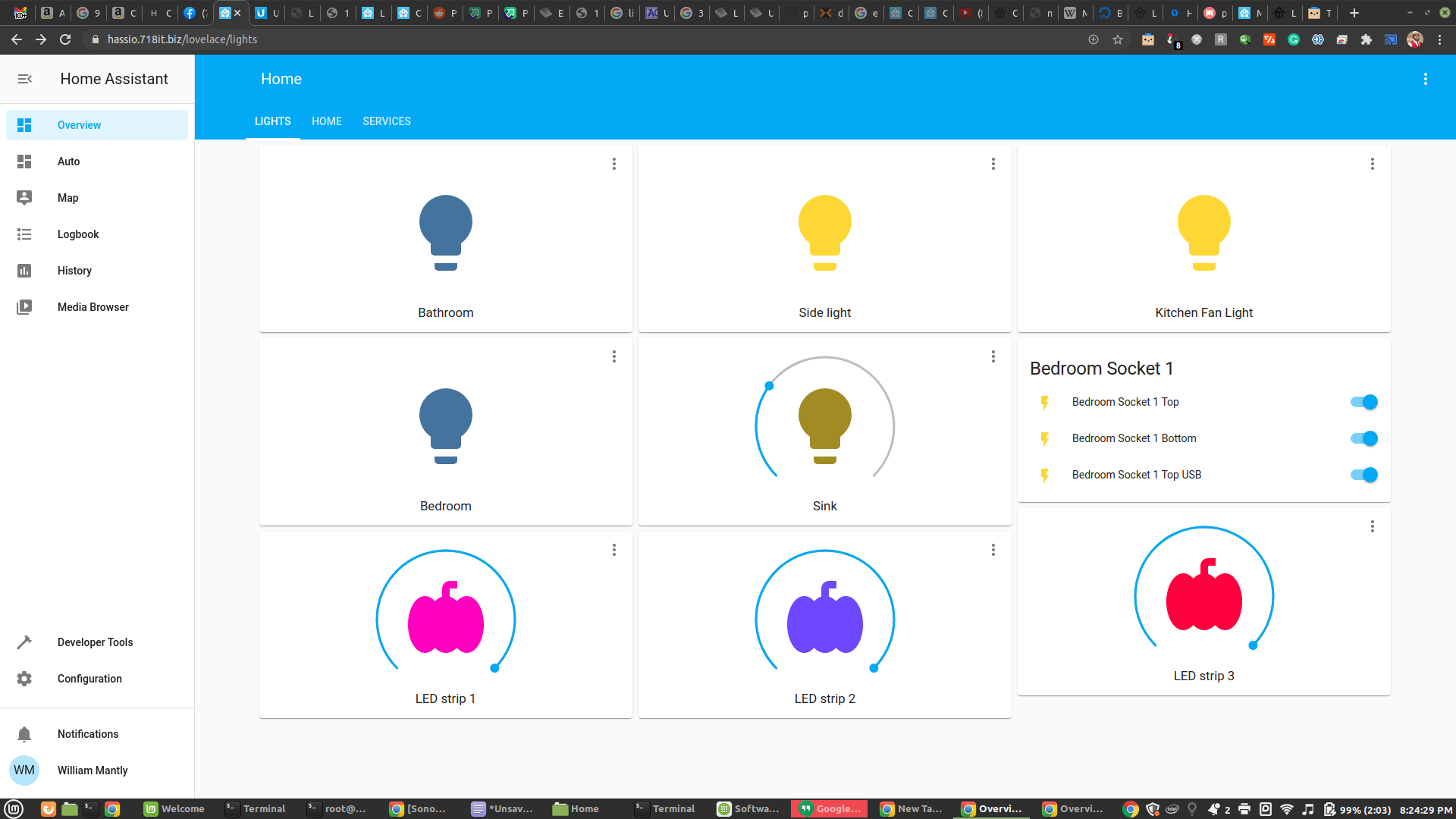Open Developer Tools in sidebar
Viewport: 1456px width, 819px height.
(x=95, y=642)
